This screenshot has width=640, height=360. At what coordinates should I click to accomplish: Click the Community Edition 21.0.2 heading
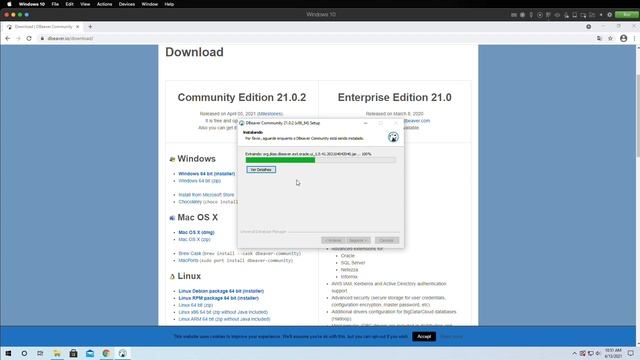click(x=242, y=98)
